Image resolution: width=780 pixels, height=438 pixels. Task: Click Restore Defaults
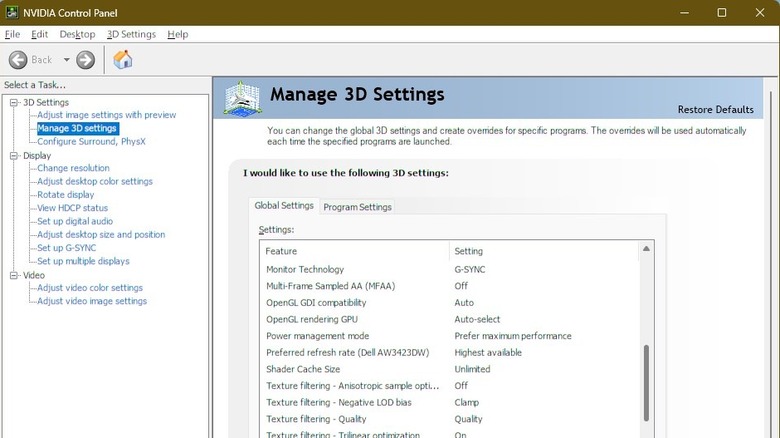click(x=715, y=109)
